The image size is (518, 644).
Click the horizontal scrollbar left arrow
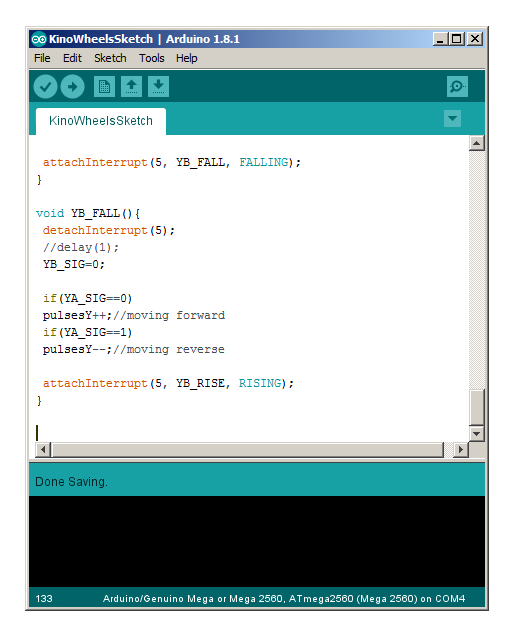click(x=43, y=449)
